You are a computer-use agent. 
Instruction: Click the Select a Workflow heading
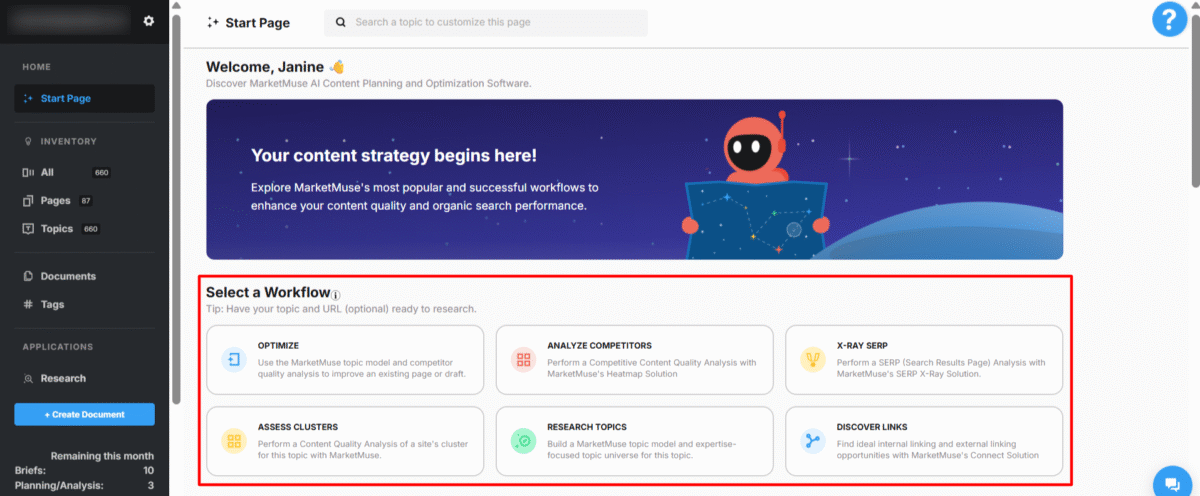[x=268, y=292]
